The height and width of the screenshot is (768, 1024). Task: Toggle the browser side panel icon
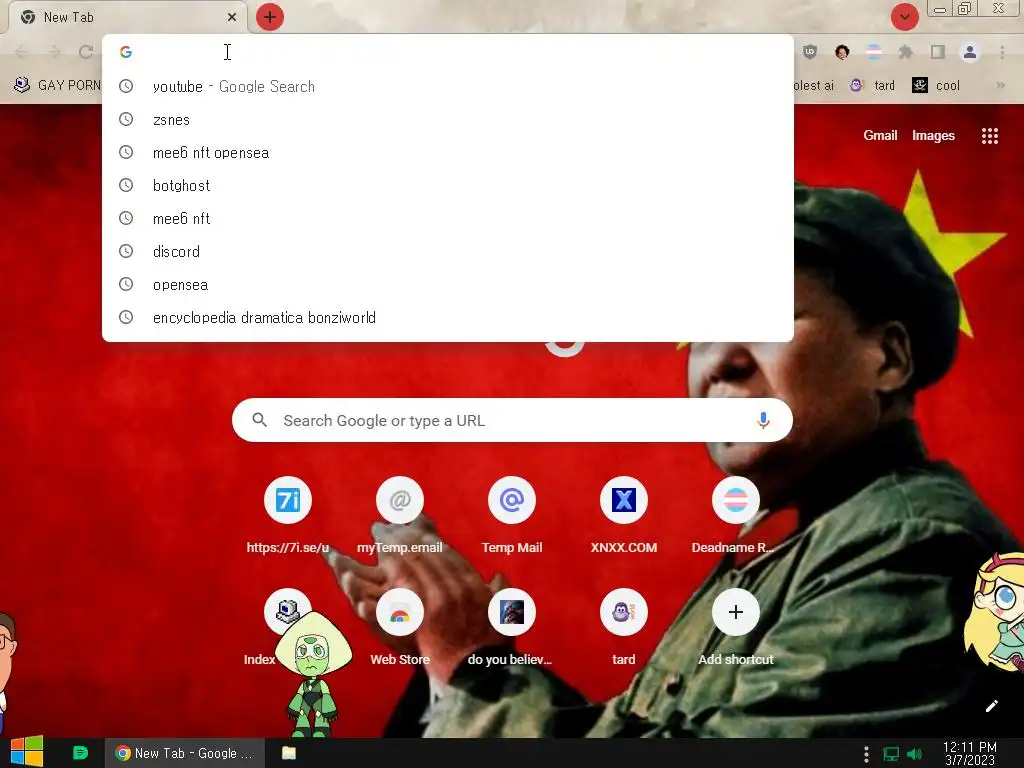pyautogui.click(x=938, y=52)
